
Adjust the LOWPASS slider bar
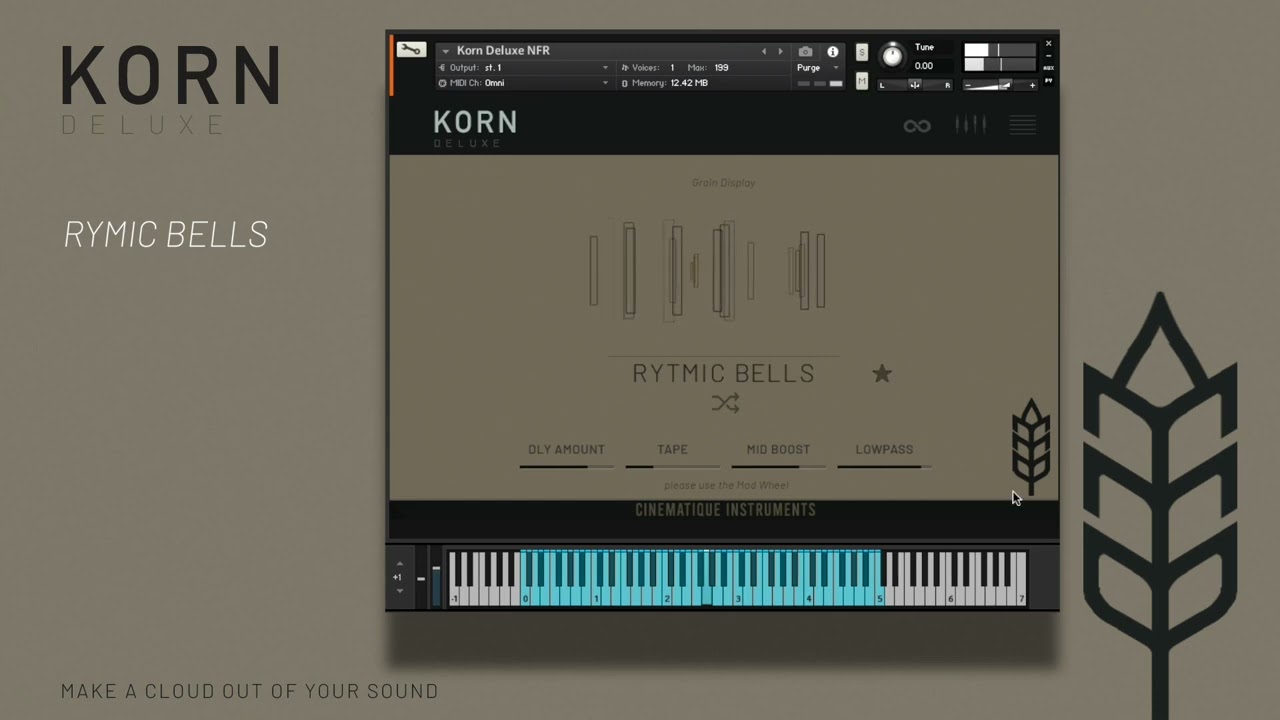click(884, 467)
